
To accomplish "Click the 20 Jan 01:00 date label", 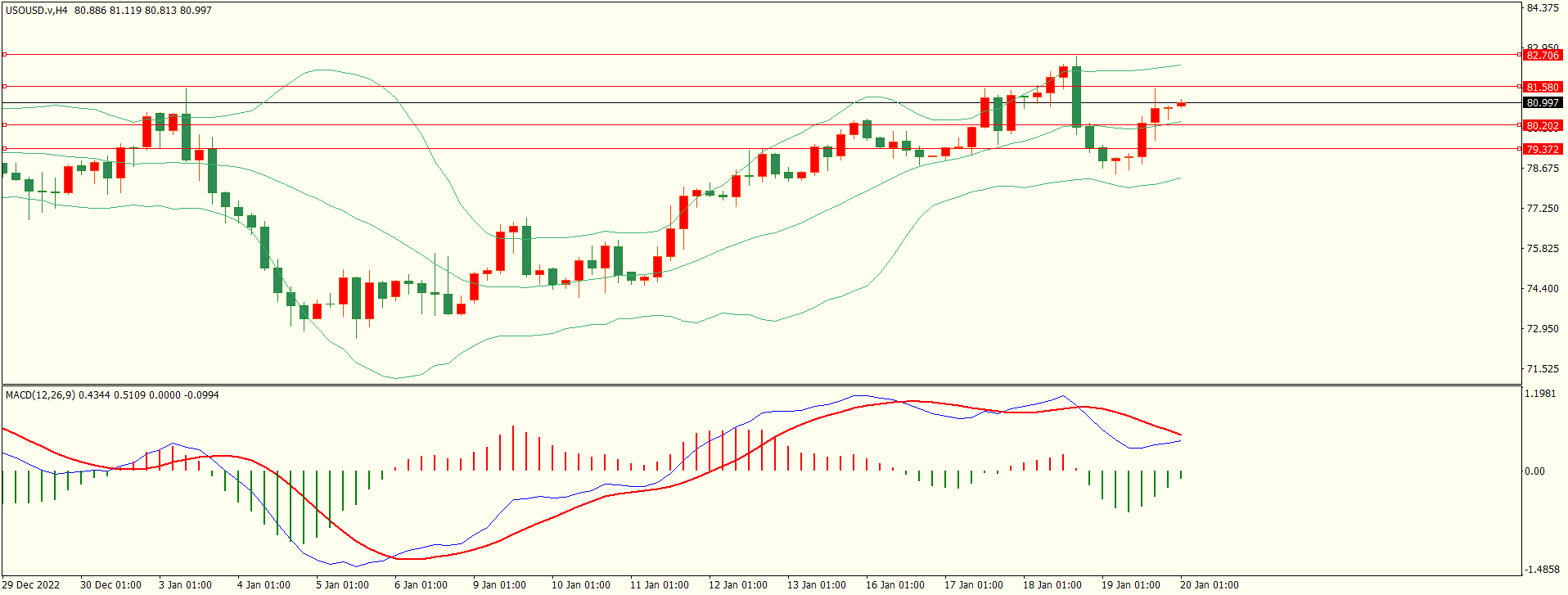I will tap(1209, 585).
